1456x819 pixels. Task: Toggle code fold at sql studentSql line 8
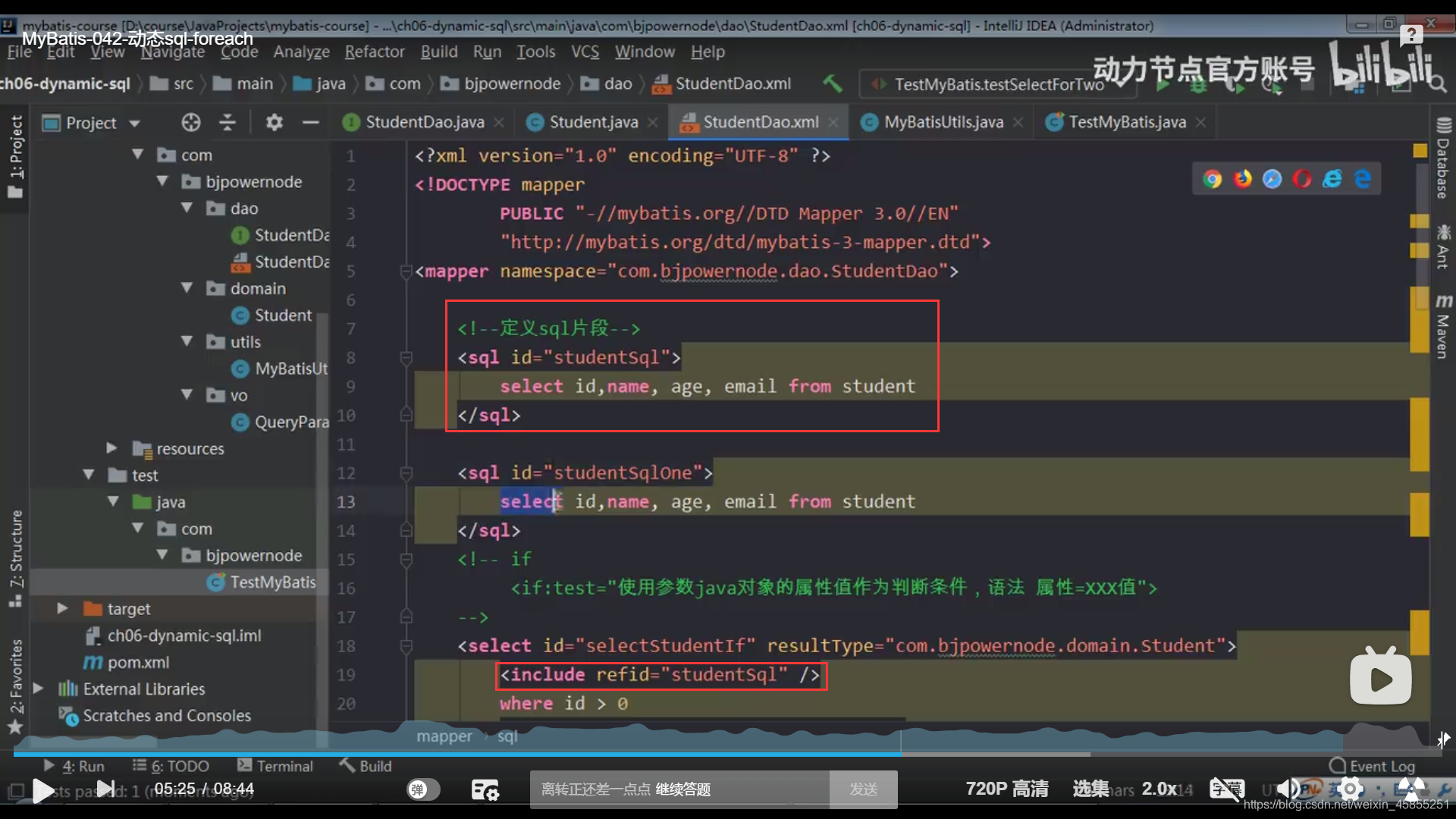click(406, 357)
